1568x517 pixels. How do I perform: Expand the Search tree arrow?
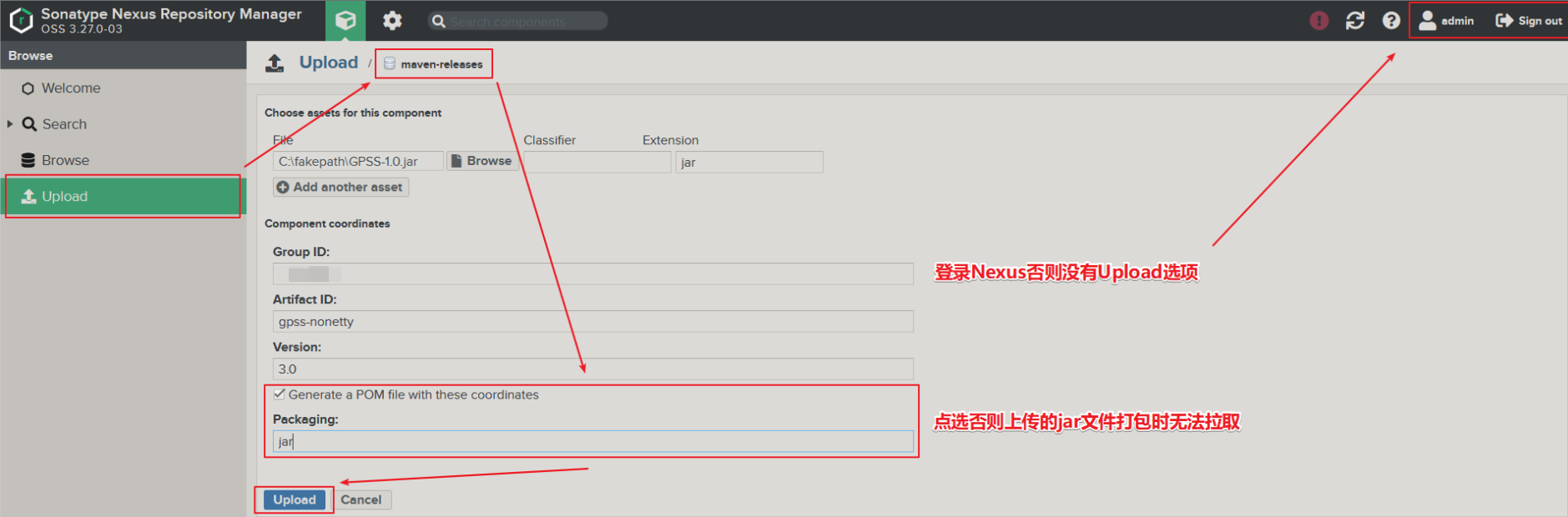coord(10,123)
